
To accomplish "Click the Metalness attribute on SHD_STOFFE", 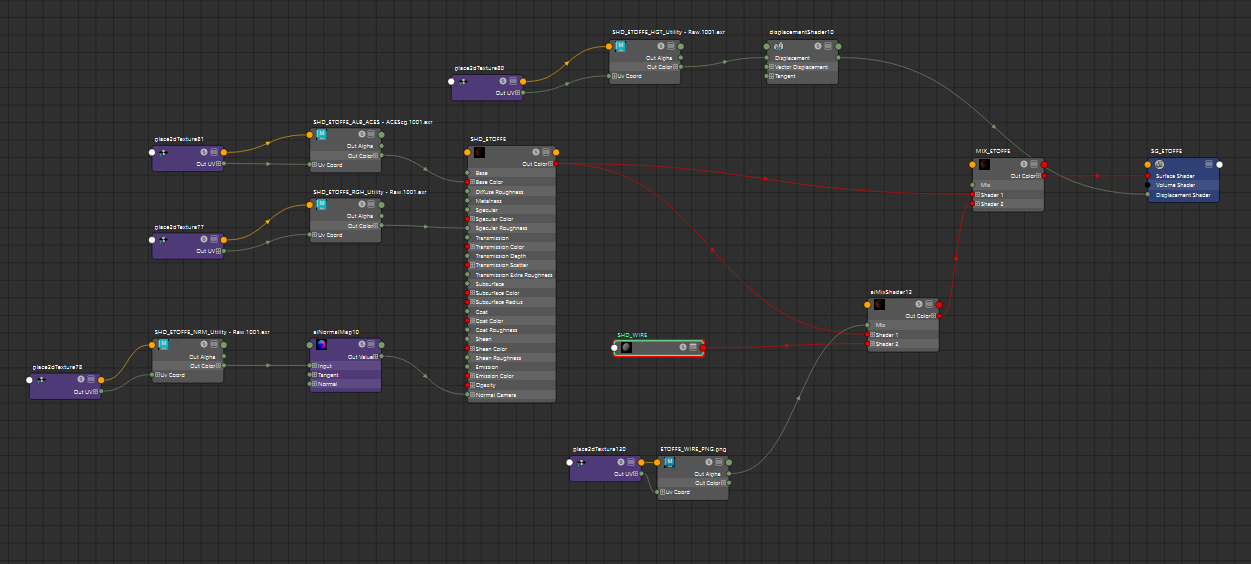I will [511, 201].
